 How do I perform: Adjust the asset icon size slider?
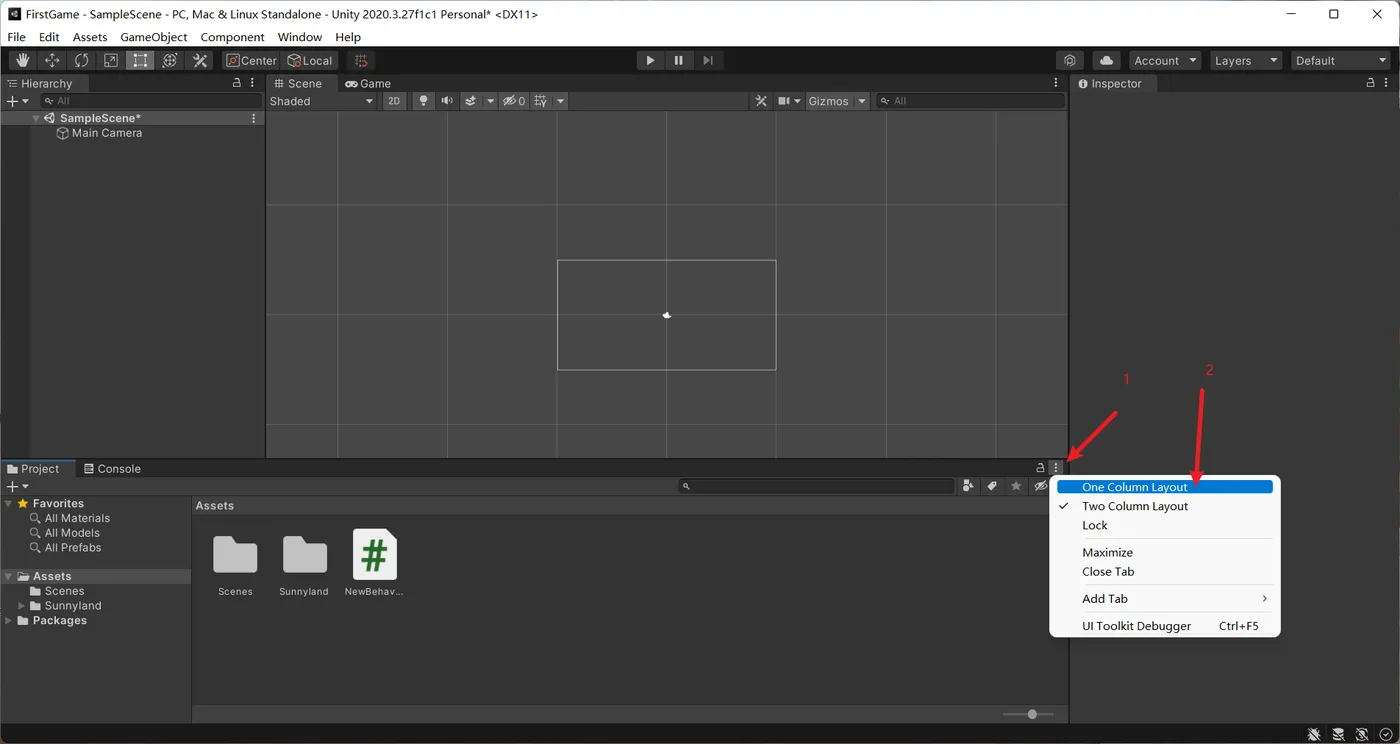point(1030,714)
